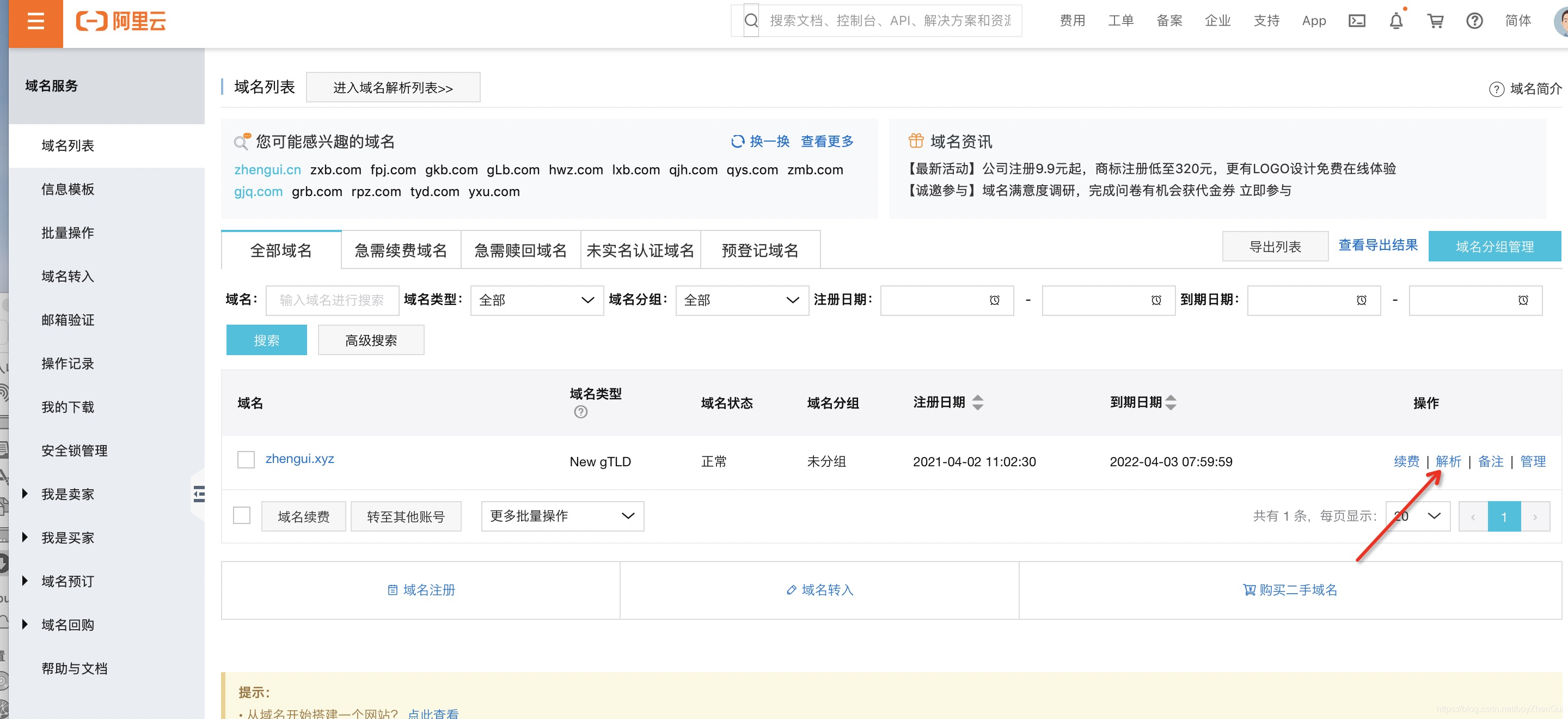1568x719 pixels.
Task: Open the calendar for 到期日期 end
Action: (1523, 300)
